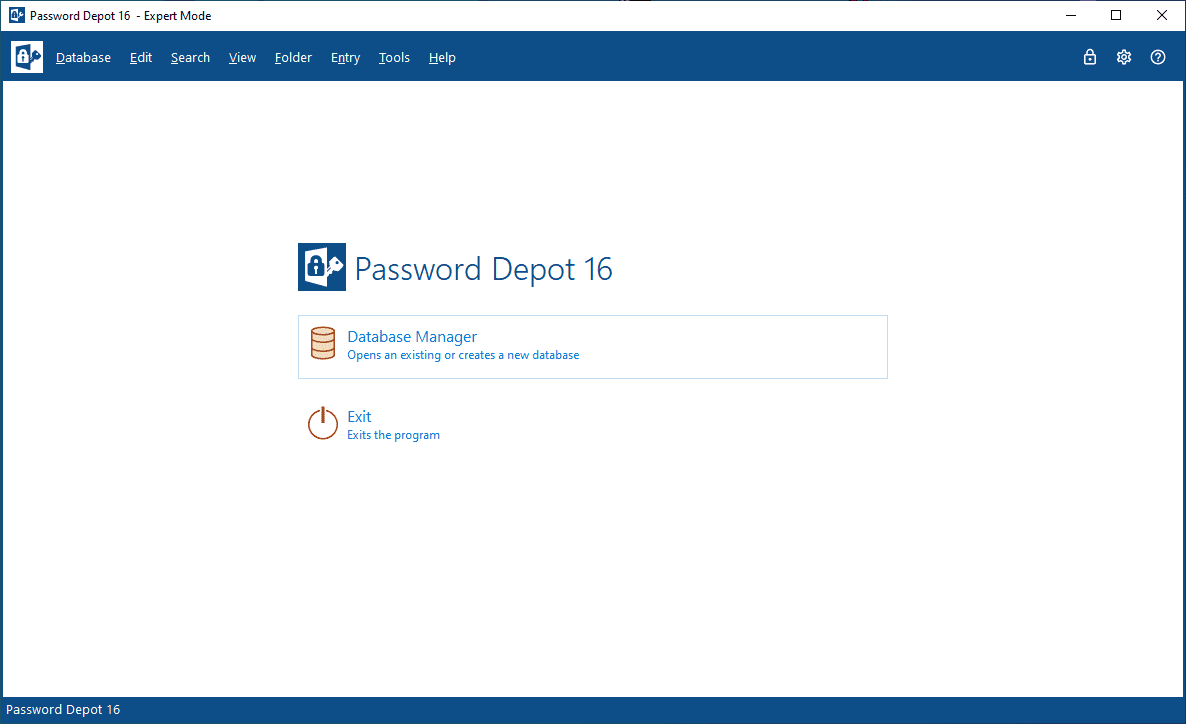
Task: Click 'Opens an existing or creates a new database' text
Action: (x=463, y=355)
